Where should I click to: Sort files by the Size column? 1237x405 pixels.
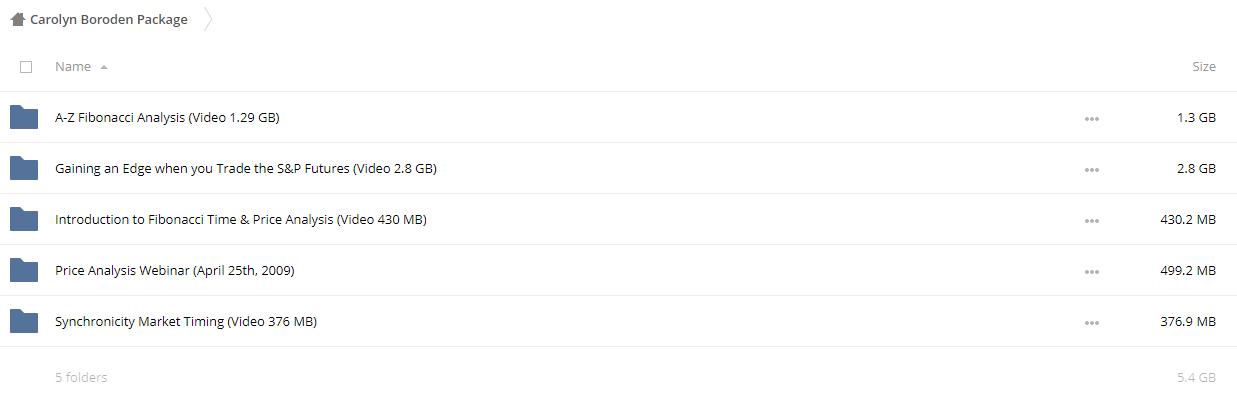[x=1204, y=66]
